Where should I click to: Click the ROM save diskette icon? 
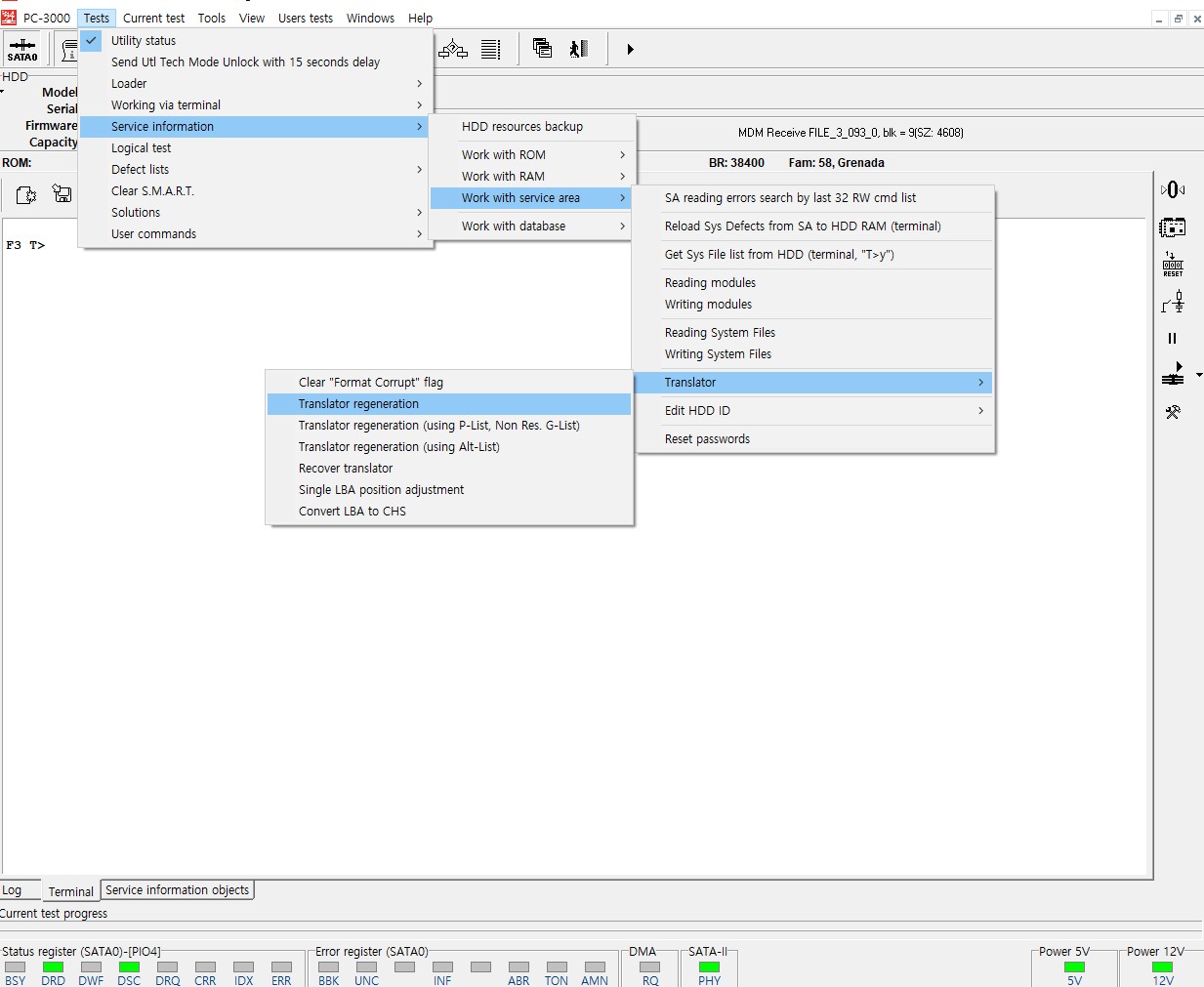pos(62,193)
